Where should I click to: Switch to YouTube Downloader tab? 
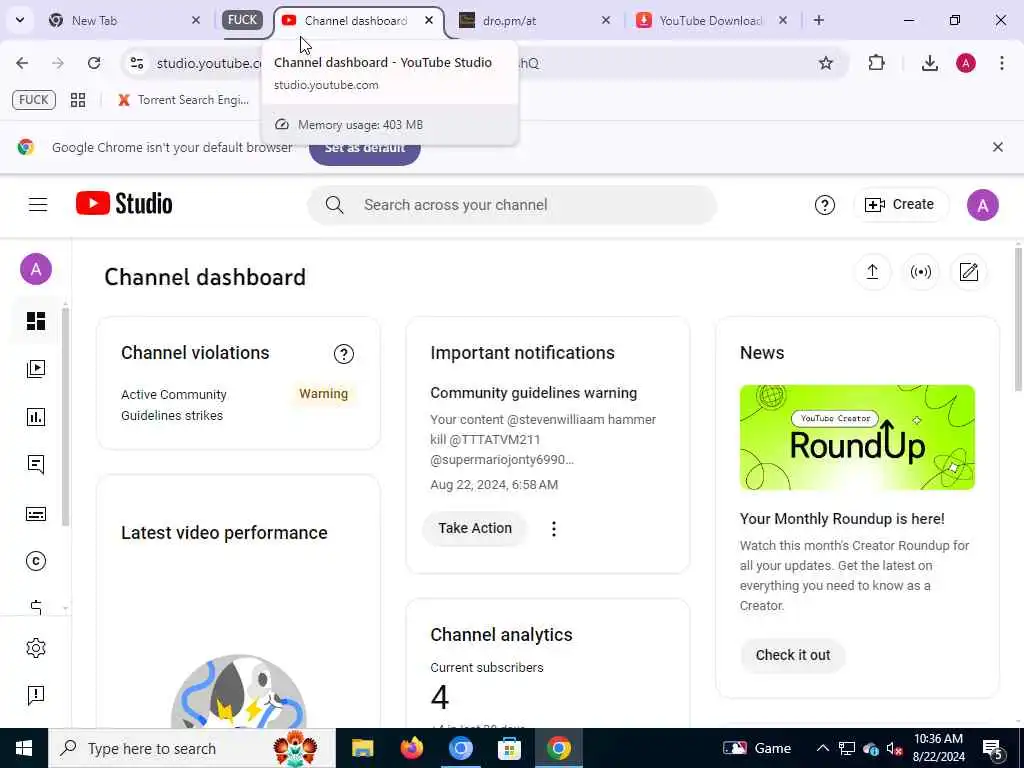711,21
